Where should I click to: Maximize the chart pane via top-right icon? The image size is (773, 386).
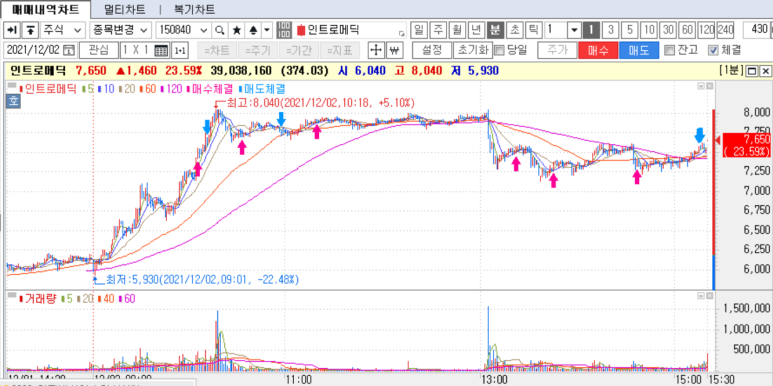pos(752,71)
